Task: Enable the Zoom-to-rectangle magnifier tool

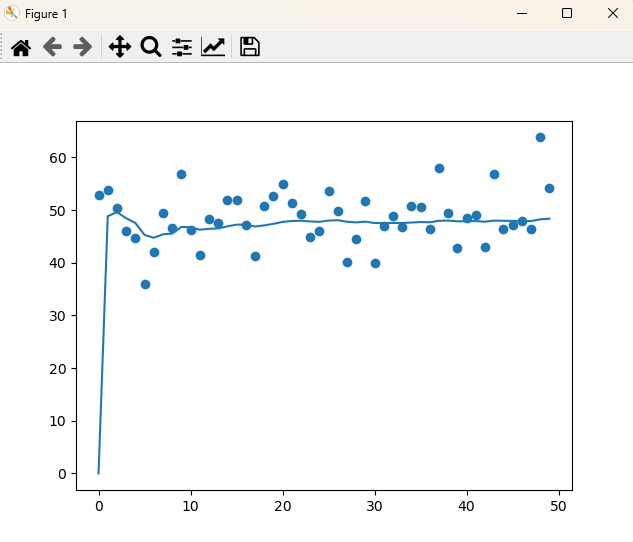Action: (x=151, y=47)
